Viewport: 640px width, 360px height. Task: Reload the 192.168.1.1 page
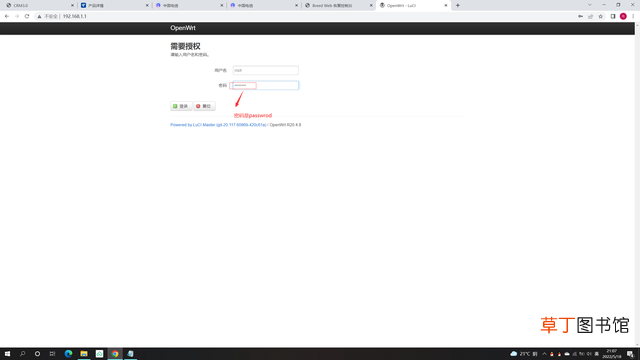coord(27,16)
